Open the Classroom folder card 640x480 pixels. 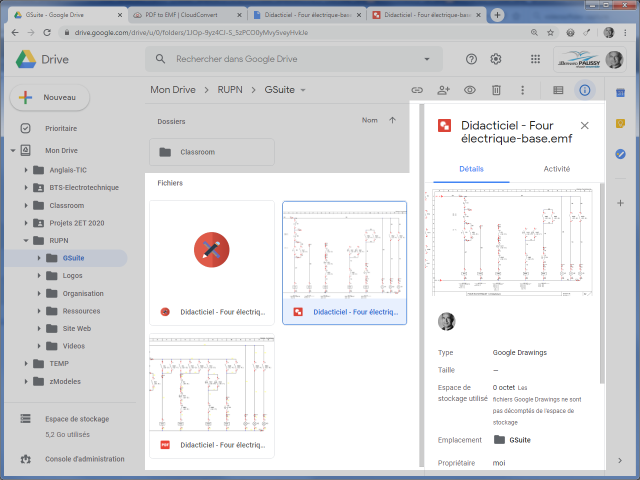[x=212, y=152]
